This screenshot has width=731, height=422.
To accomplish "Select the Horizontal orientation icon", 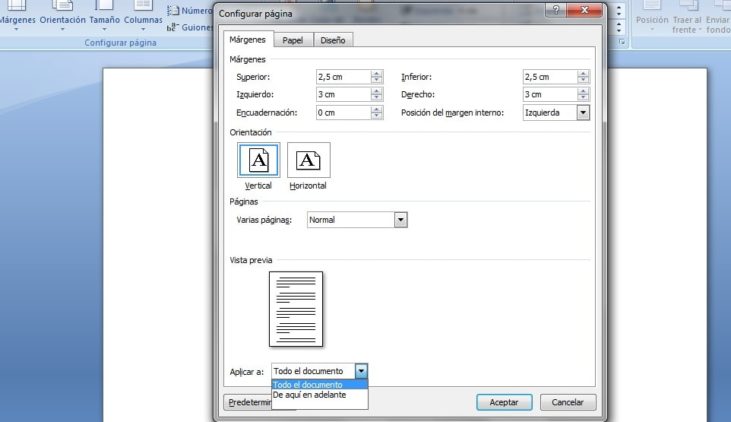I will (308, 160).
